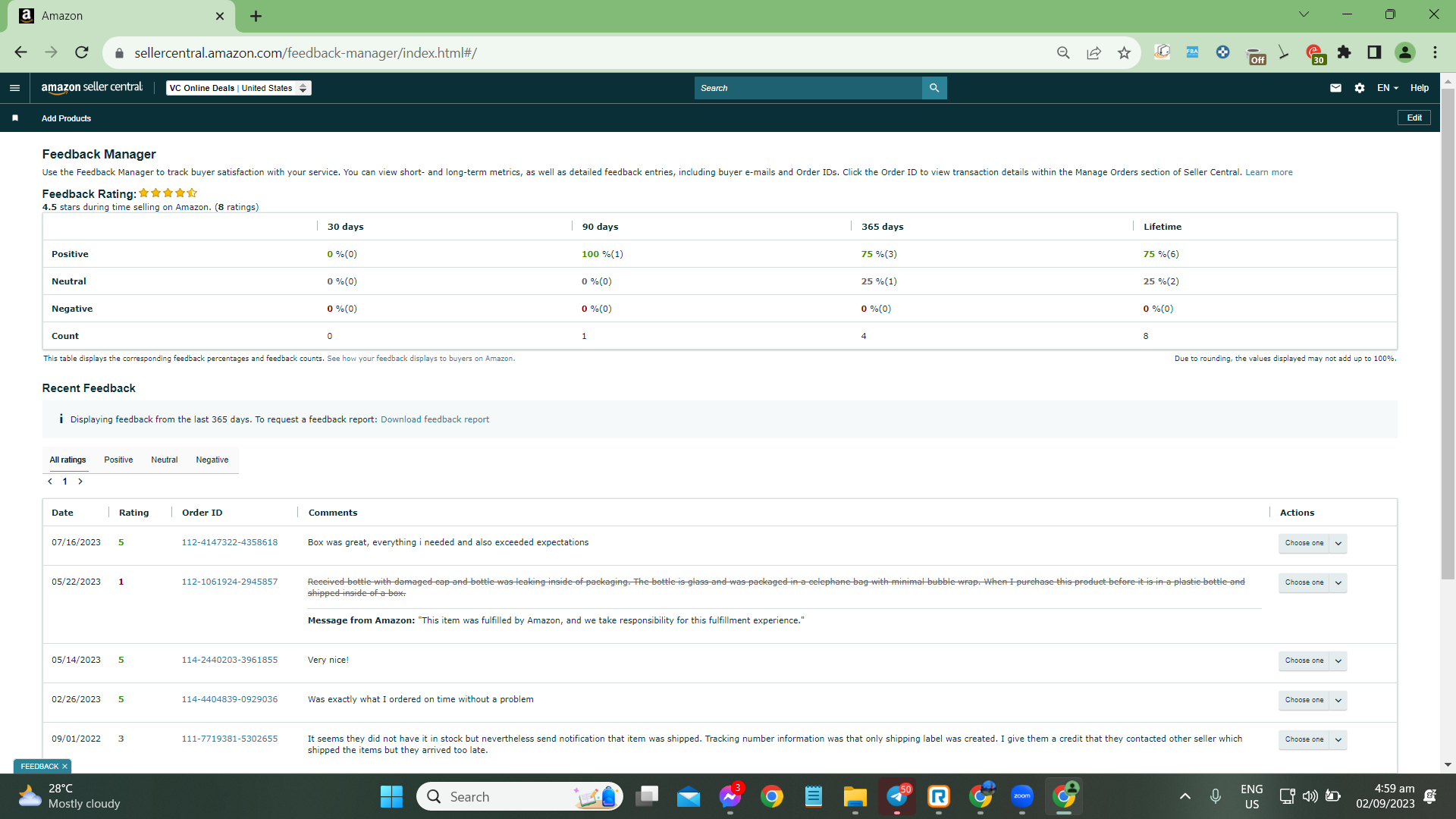Viewport: 1456px width, 819px height.
Task: Close the FEEDBACK tag at bottom left
Action: point(65,767)
